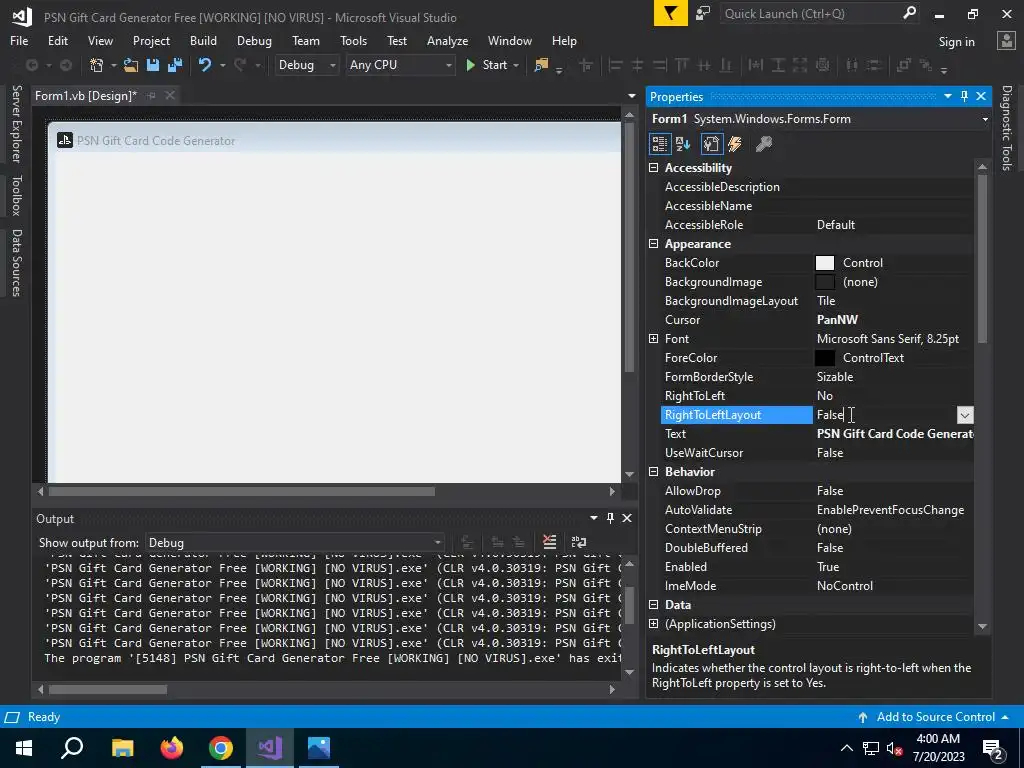Open the Analyze menu

click(x=447, y=40)
